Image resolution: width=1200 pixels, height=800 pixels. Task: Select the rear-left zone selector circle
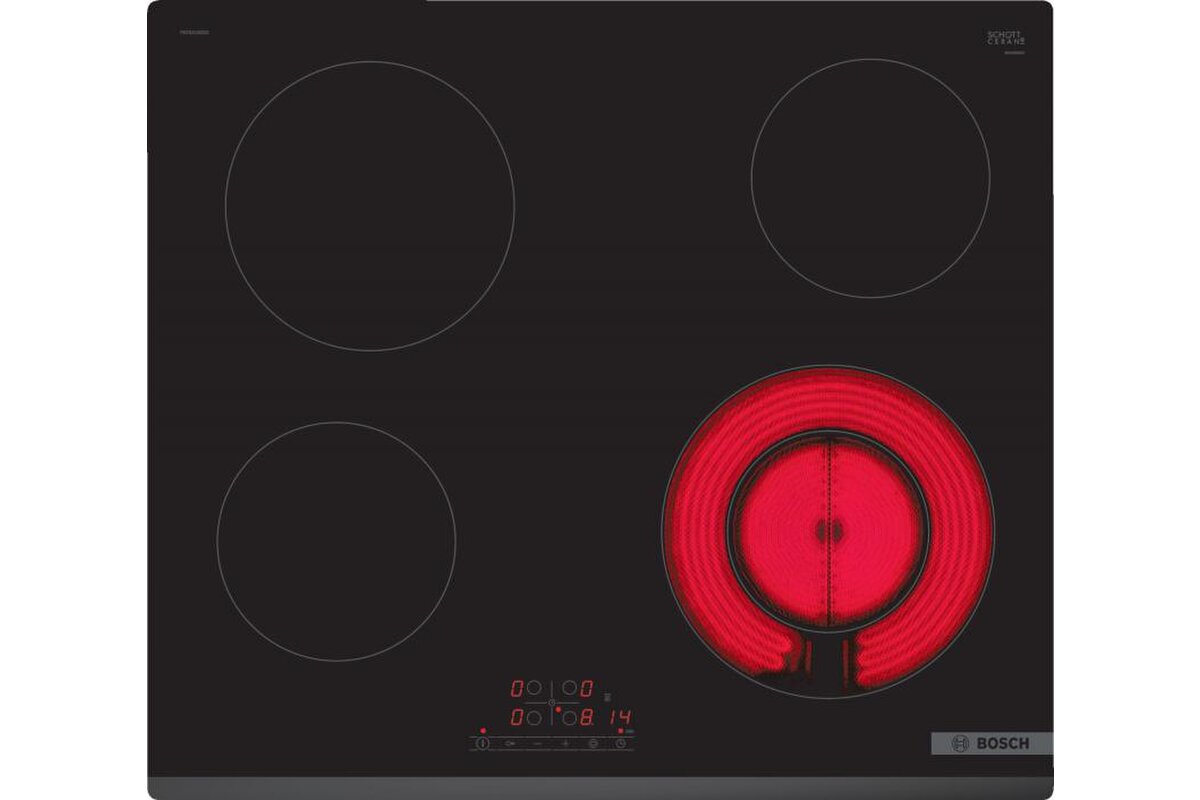[534, 688]
